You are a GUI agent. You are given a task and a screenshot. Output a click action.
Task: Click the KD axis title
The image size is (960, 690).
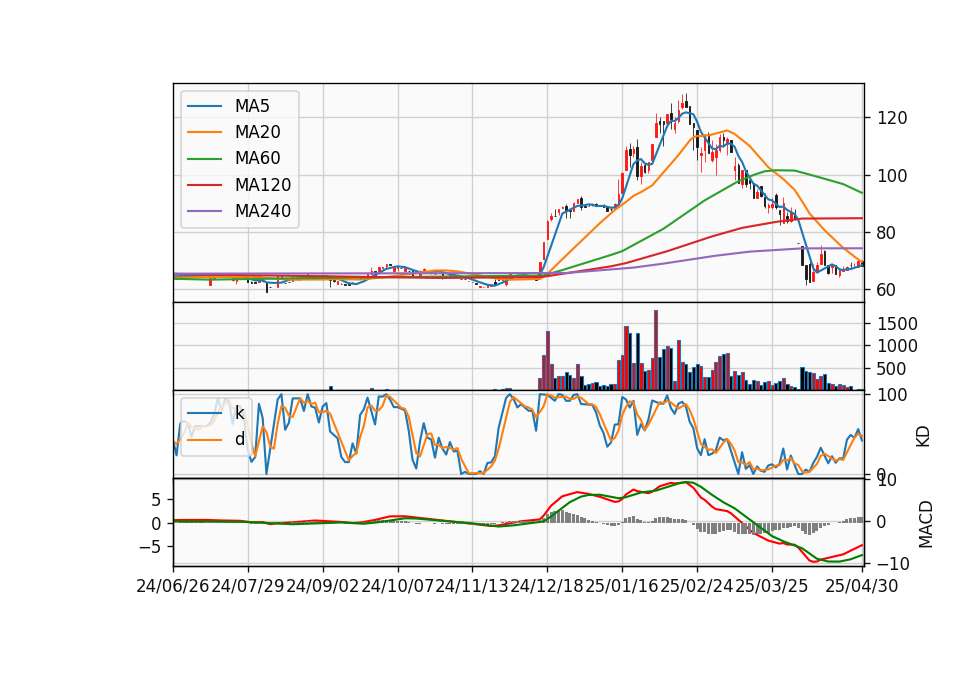[x=923, y=436]
